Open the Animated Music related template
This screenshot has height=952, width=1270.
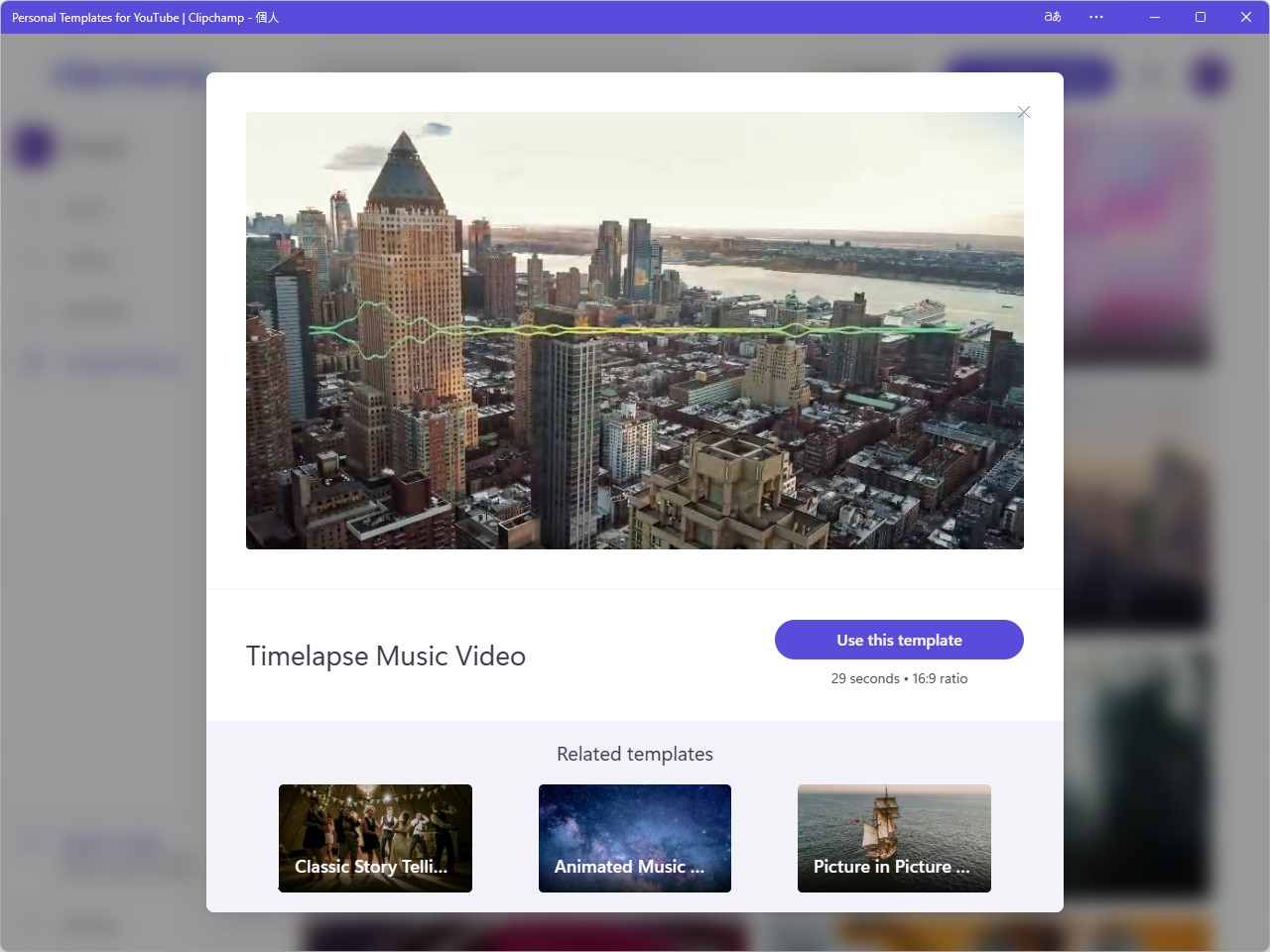click(635, 838)
